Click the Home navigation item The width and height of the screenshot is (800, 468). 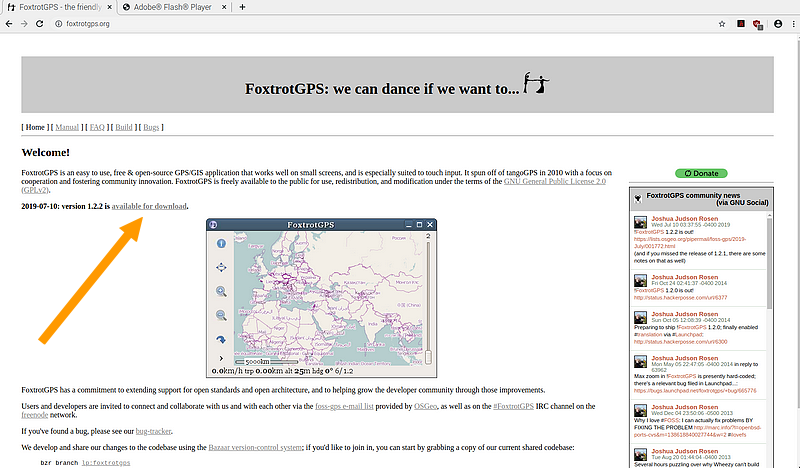[x=35, y=127]
